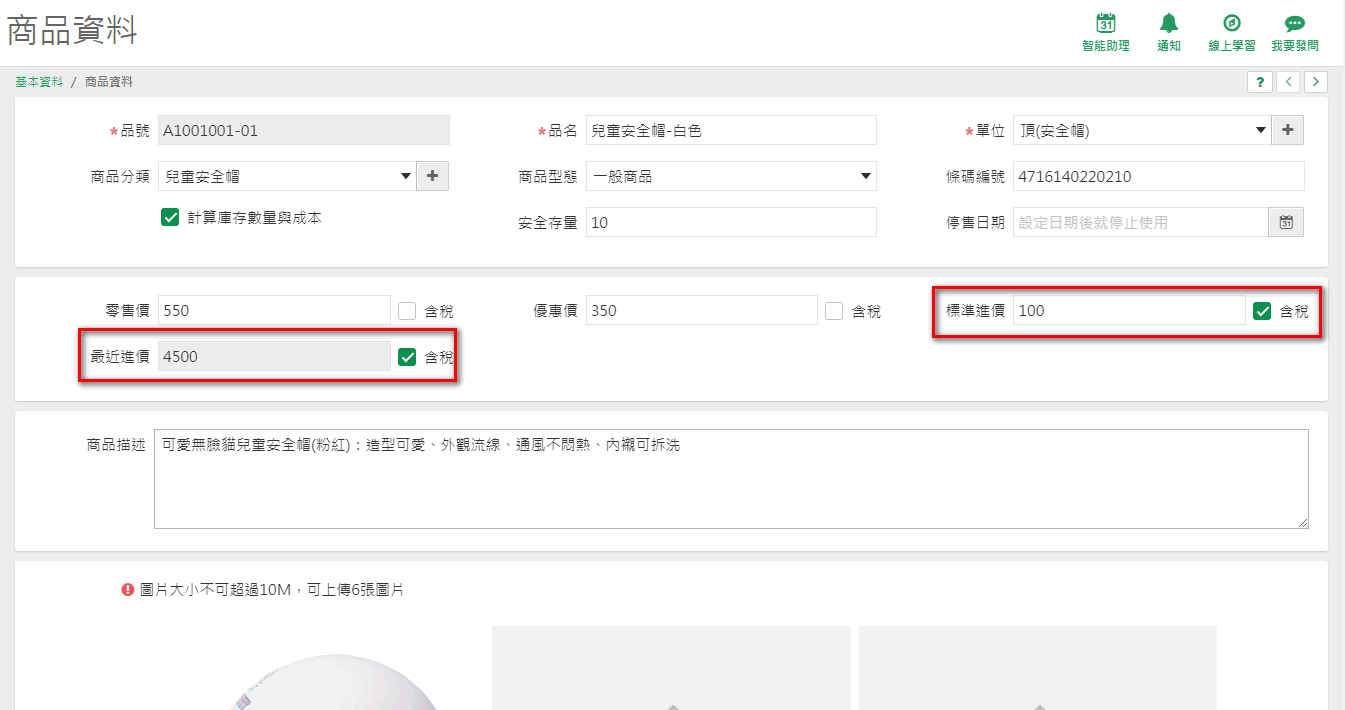The height and width of the screenshot is (710, 1345).
Task: Open the 商品分類 dropdown
Action: [286, 176]
